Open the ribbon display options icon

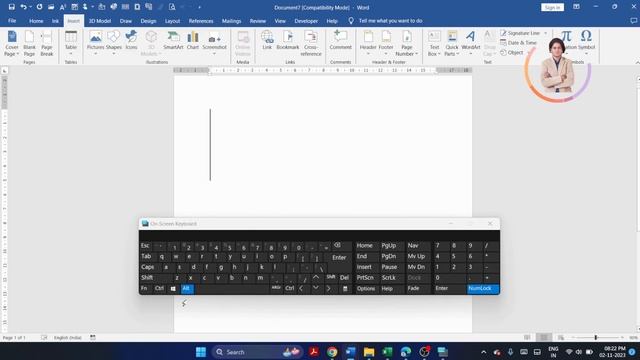pos(576,7)
